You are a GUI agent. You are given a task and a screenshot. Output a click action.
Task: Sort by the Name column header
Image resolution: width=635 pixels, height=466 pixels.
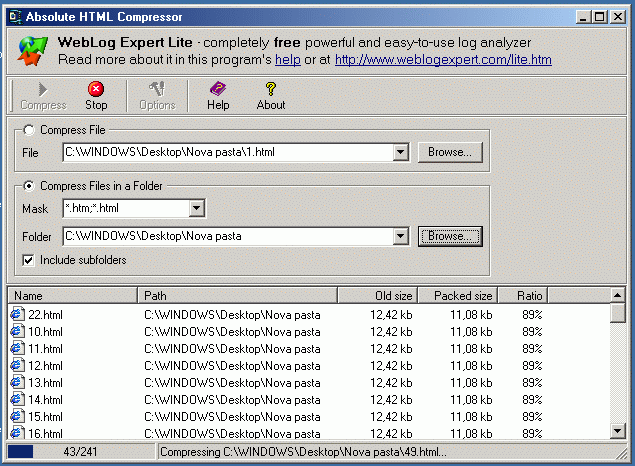pyautogui.click(x=73, y=296)
